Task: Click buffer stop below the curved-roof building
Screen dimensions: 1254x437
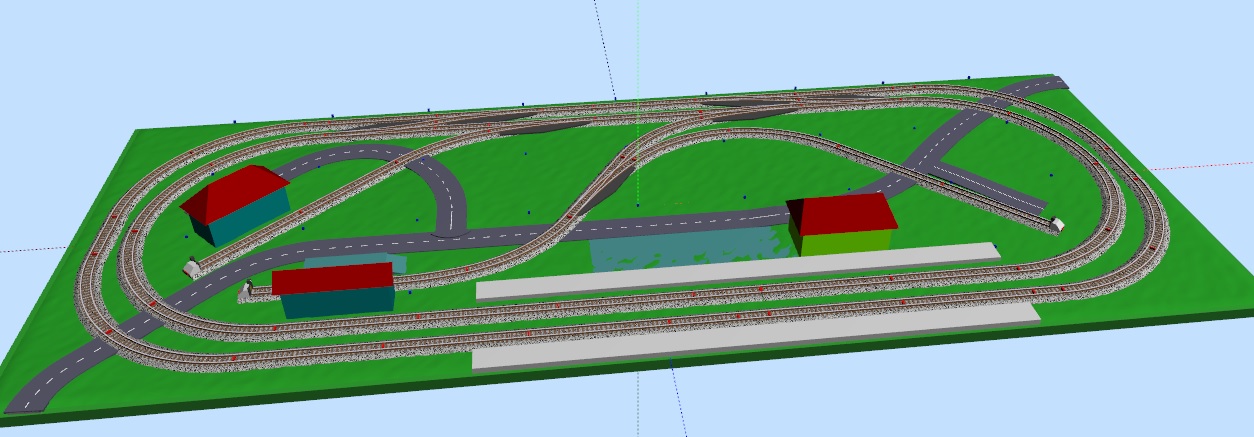Action: [x=190, y=267]
